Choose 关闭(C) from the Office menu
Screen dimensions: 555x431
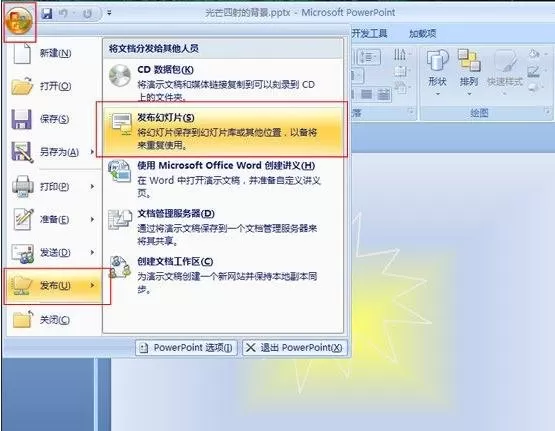pos(53,320)
